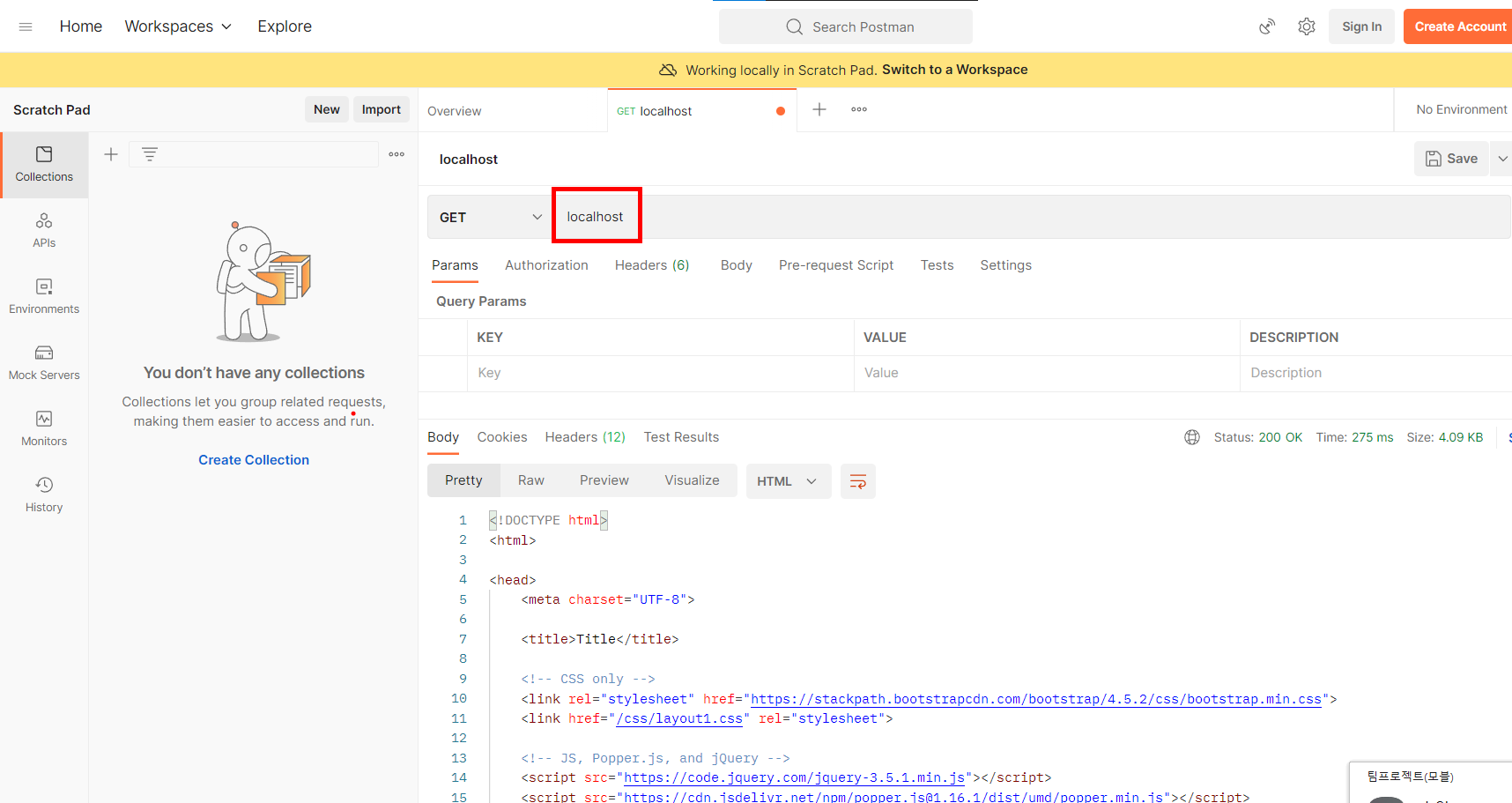Open the Workspaces dropdown
The height and width of the screenshot is (803, 1512).
click(178, 26)
